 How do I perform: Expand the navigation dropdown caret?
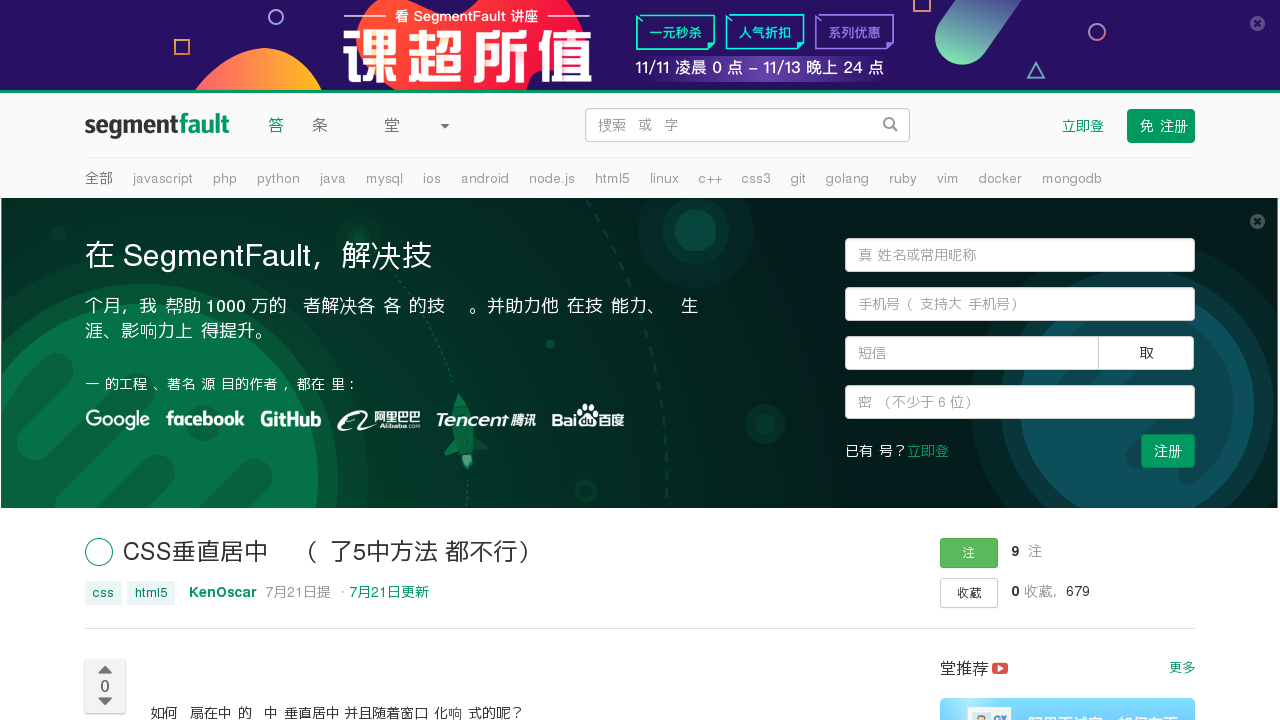[445, 126]
